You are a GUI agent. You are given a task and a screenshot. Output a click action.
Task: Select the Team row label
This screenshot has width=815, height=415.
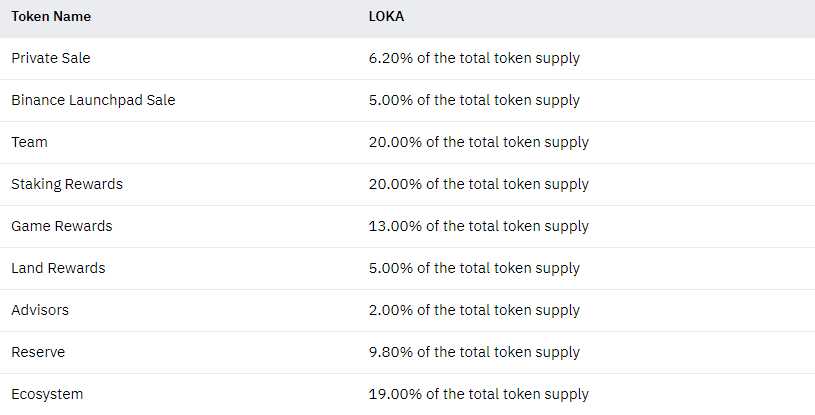coord(29,142)
